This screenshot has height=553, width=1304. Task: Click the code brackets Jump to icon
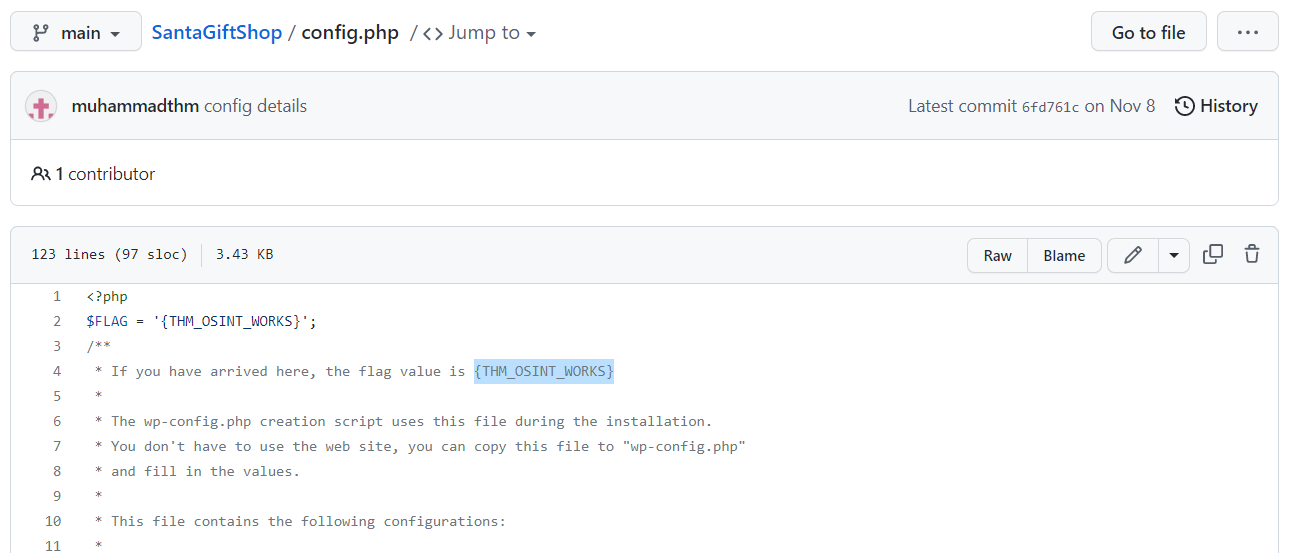432,33
